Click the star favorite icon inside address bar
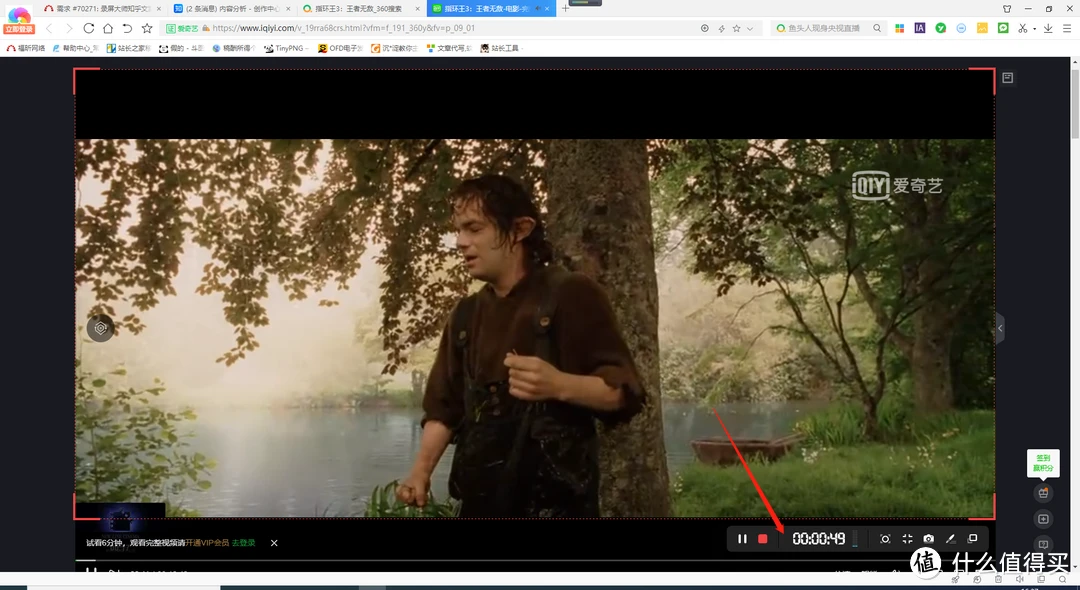Image resolution: width=1080 pixels, height=590 pixels. click(736, 28)
